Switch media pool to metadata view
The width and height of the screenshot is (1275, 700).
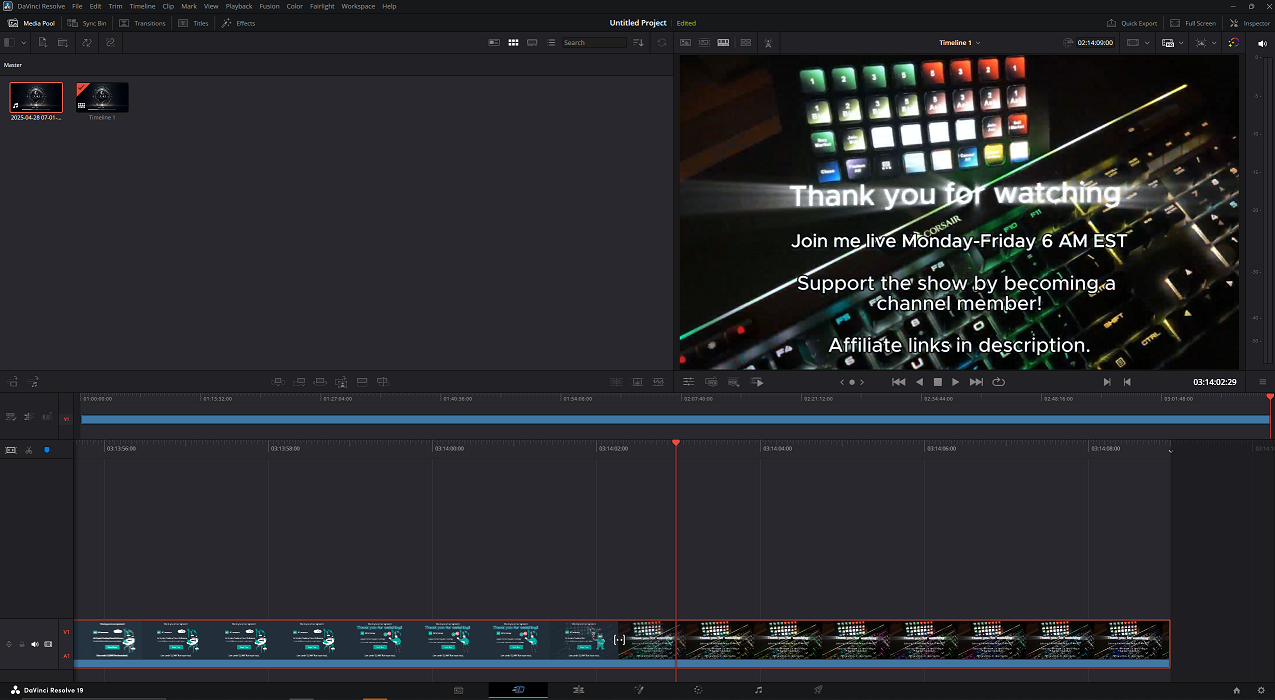tap(494, 42)
